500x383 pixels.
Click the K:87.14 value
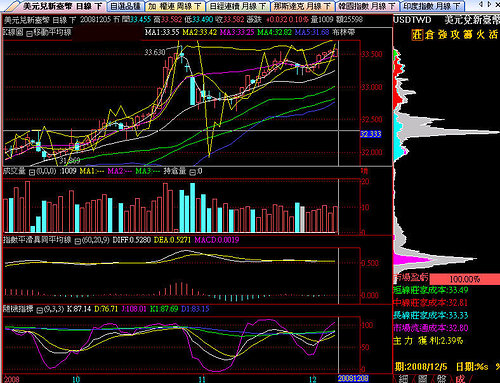79,309
